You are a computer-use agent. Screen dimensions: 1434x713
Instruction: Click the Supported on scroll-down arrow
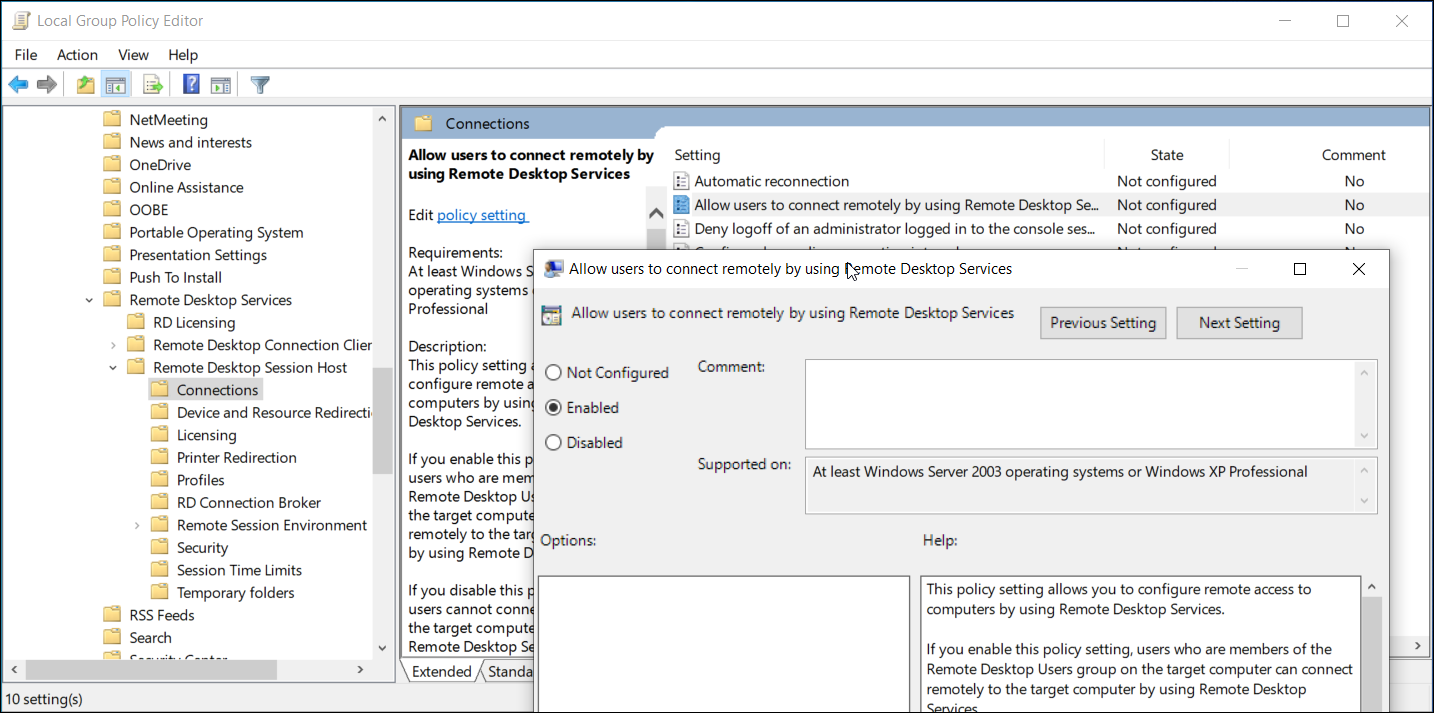1365,501
